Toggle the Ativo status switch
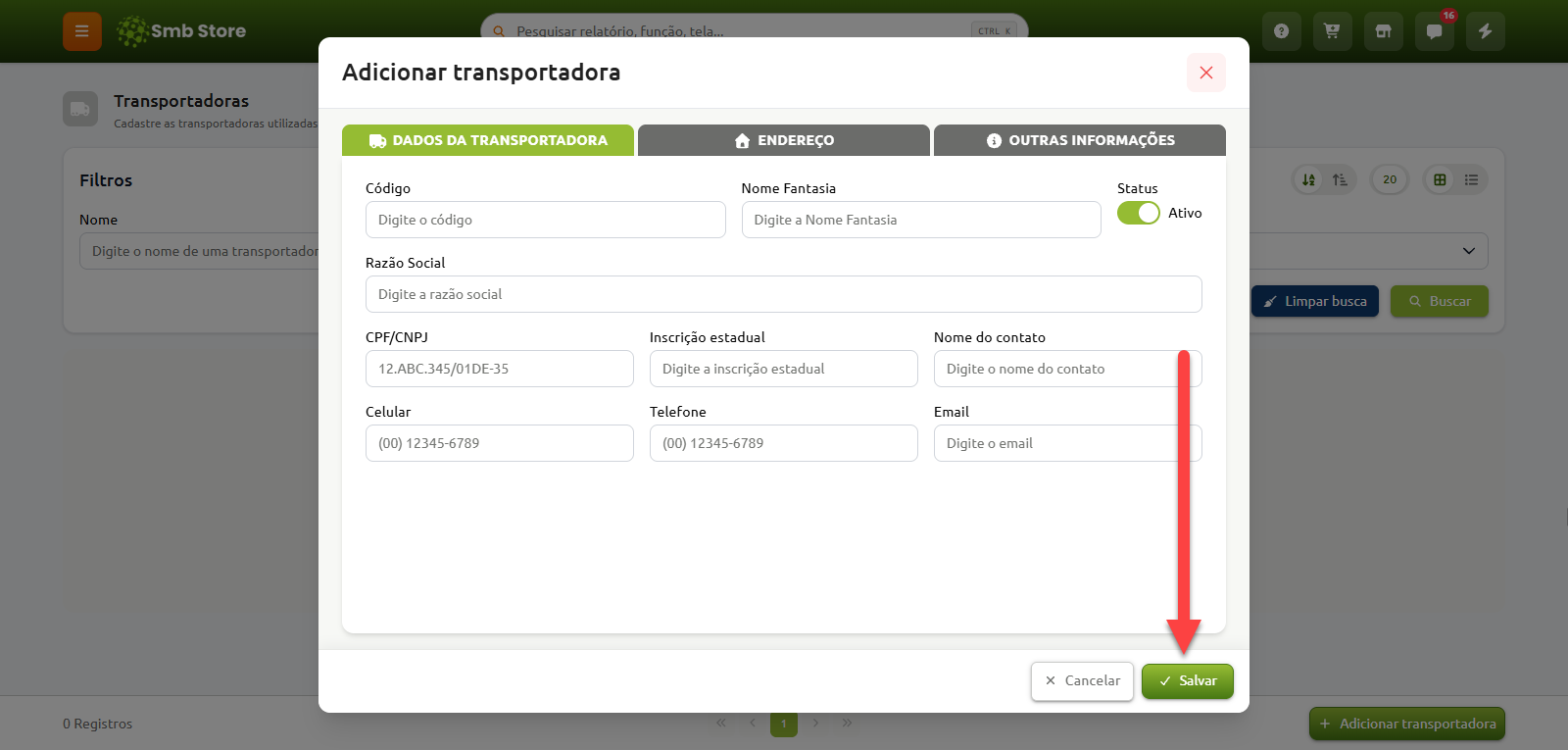1568x750 pixels. [1139, 213]
